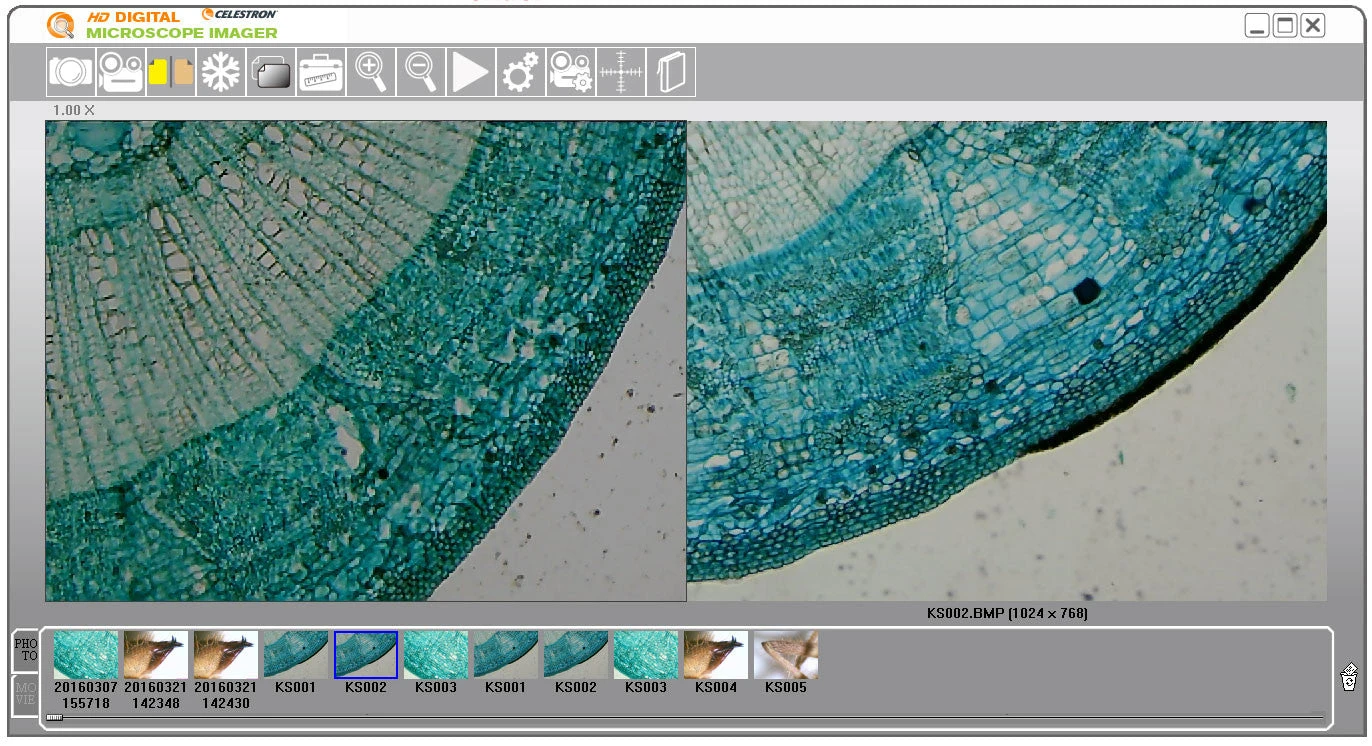
Task: Freeze the live view with the snowflake tool
Action: (221, 71)
